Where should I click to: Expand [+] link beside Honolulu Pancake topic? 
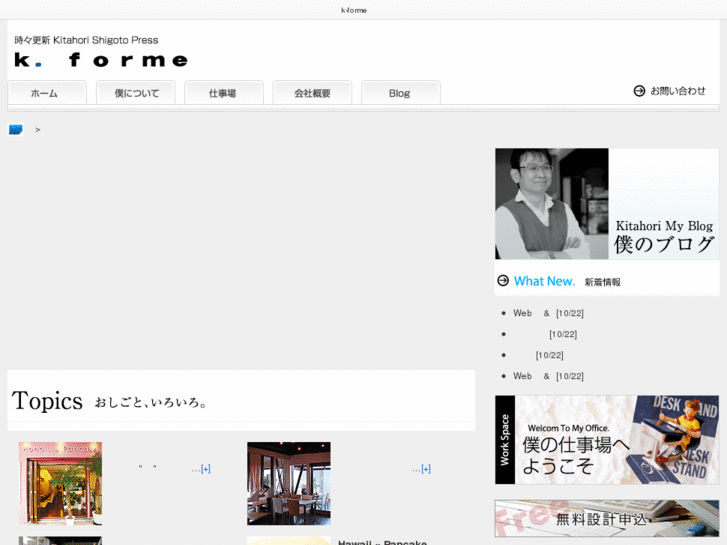pyautogui.click(x=205, y=469)
